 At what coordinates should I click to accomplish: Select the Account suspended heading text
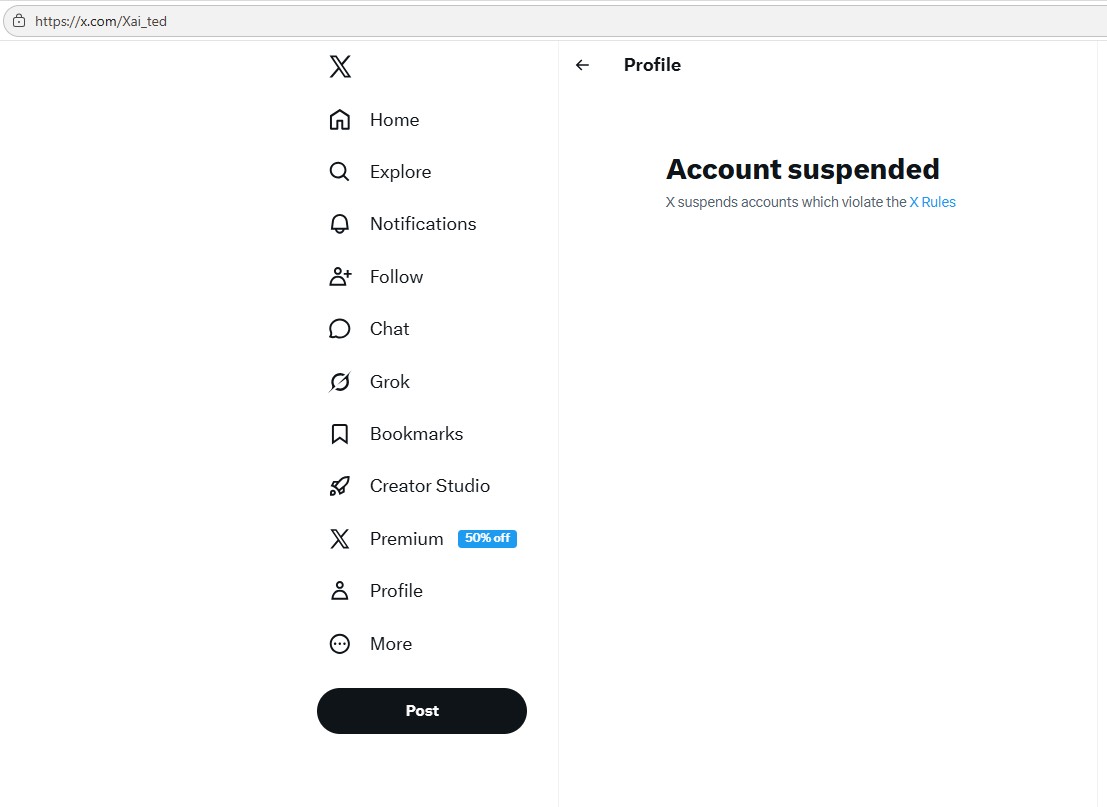[803, 169]
